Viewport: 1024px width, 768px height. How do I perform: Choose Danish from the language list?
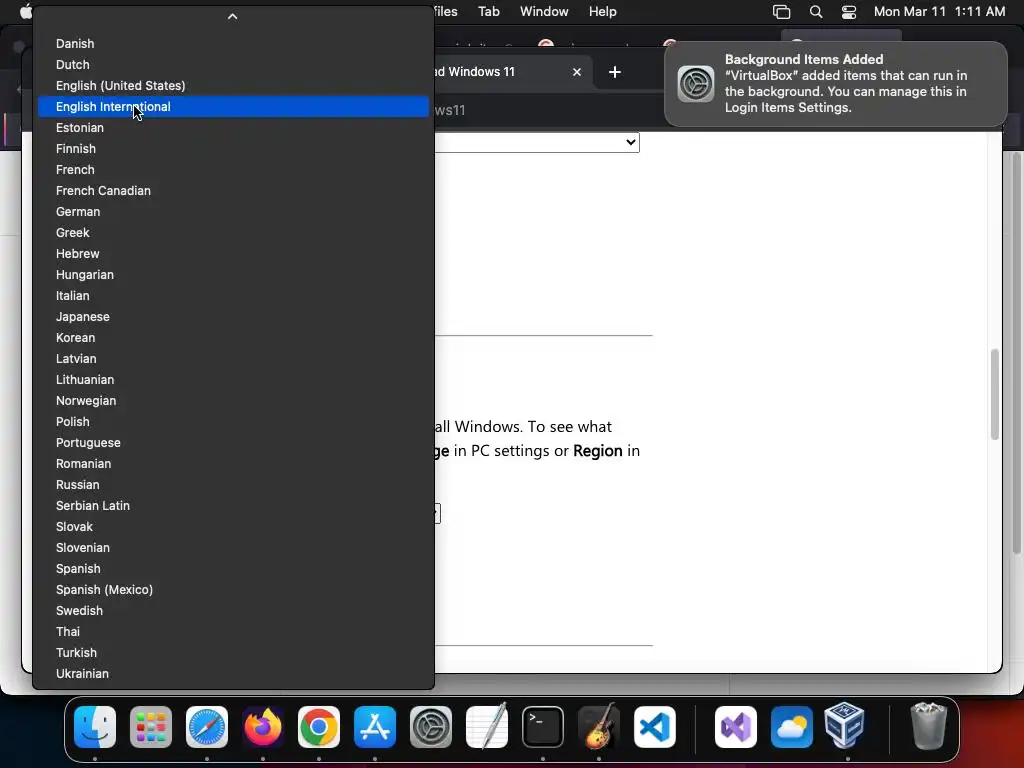point(233,44)
